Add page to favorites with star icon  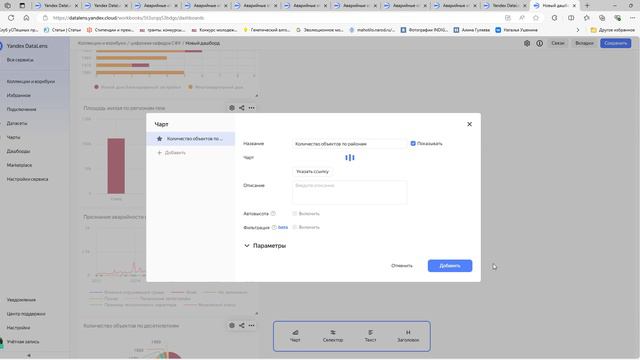536,18
